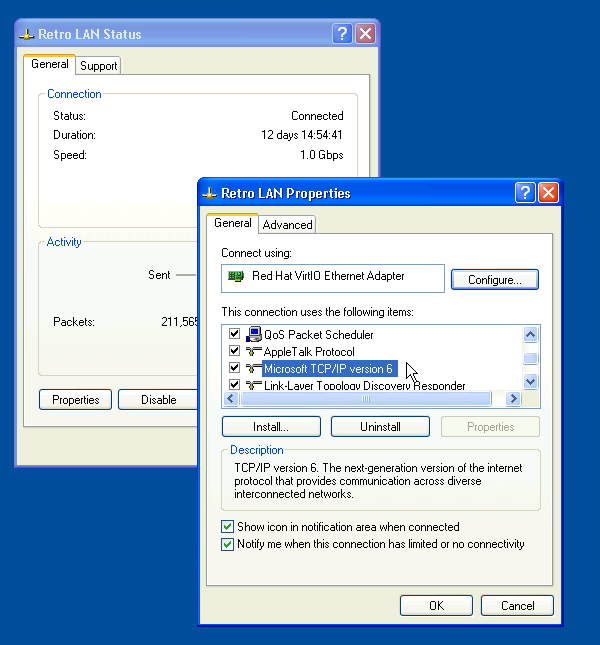This screenshot has height=645, width=600.
Task: Open the Support tab in Retro LAN Status
Action: coord(99,66)
